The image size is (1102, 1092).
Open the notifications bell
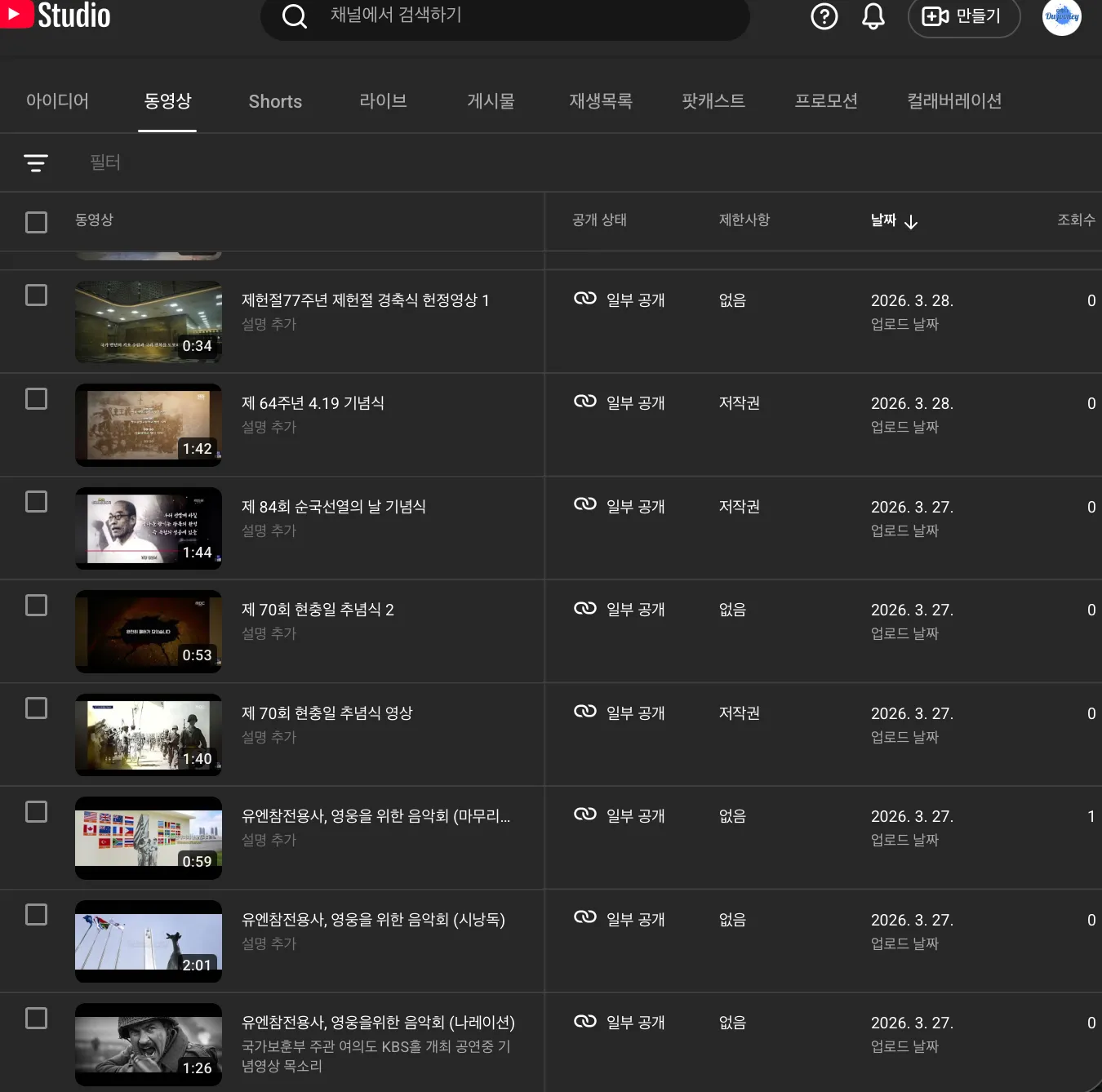pyautogui.click(x=873, y=16)
